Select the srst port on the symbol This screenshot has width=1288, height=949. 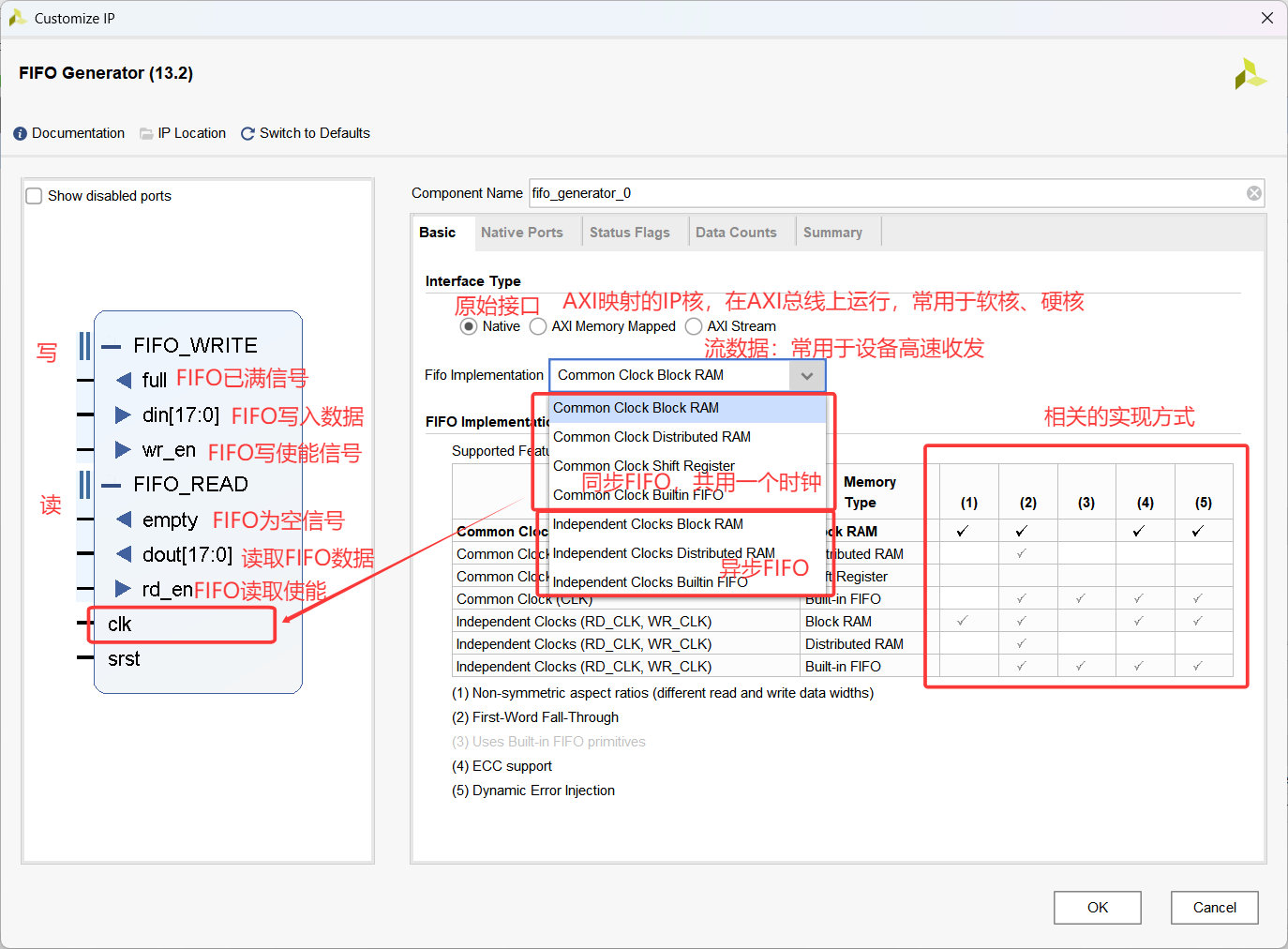tap(124, 659)
